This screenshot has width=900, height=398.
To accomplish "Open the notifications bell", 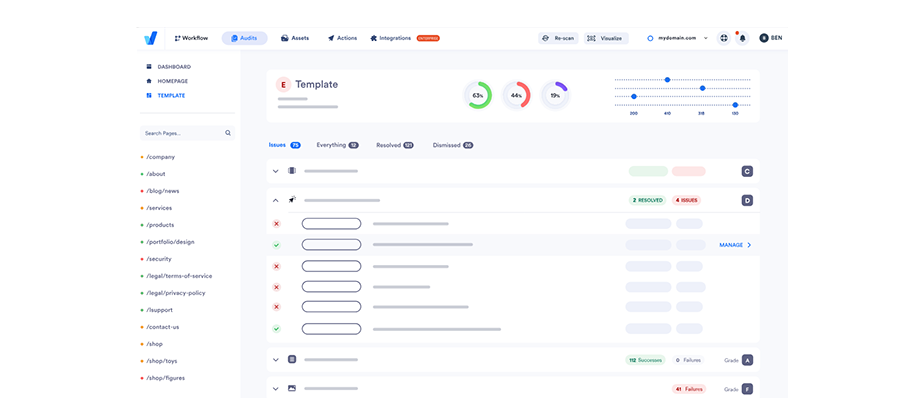I will pyautogui.click(x=743, y=38).
